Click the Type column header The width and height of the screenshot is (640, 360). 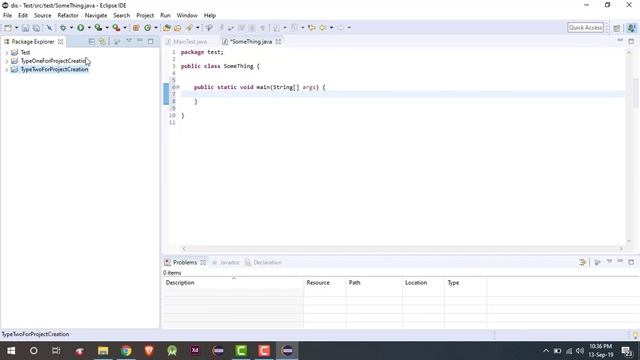coord(465,282)
